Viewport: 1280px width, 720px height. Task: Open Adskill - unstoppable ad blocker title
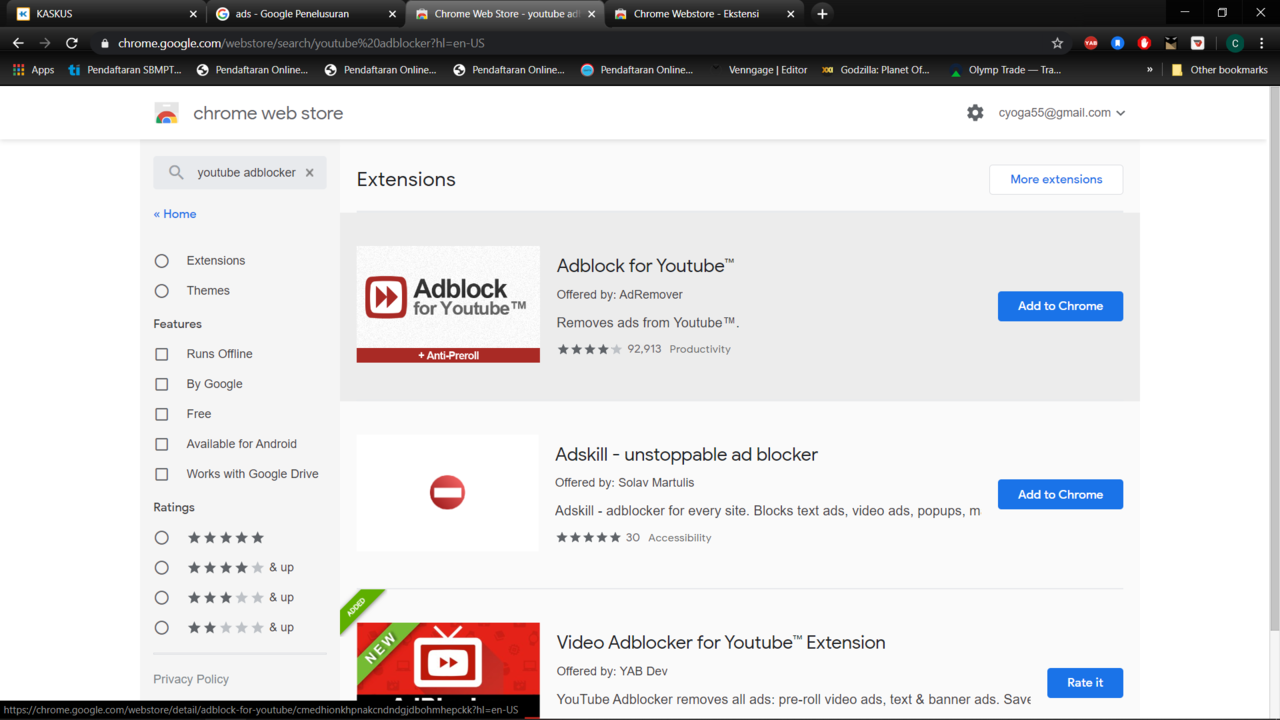coord(687,454)
